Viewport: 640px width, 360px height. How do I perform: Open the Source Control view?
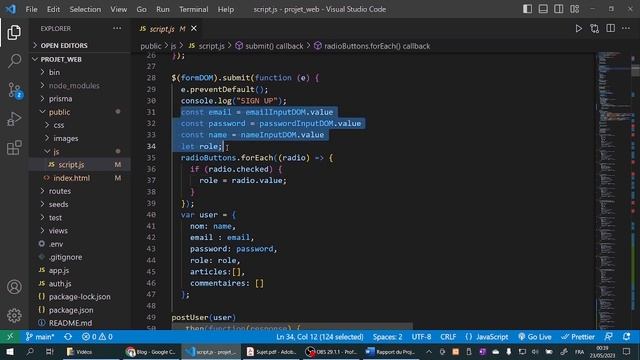pyautogui.click(x=14, y=90)
